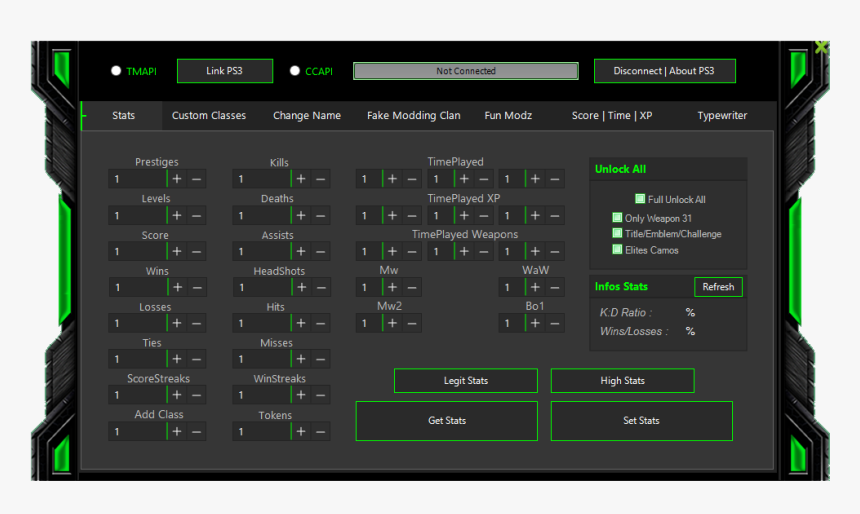The width and height of the screenshot is (860, 514).
Task: Click the minus button for Score
Action: 196,252
